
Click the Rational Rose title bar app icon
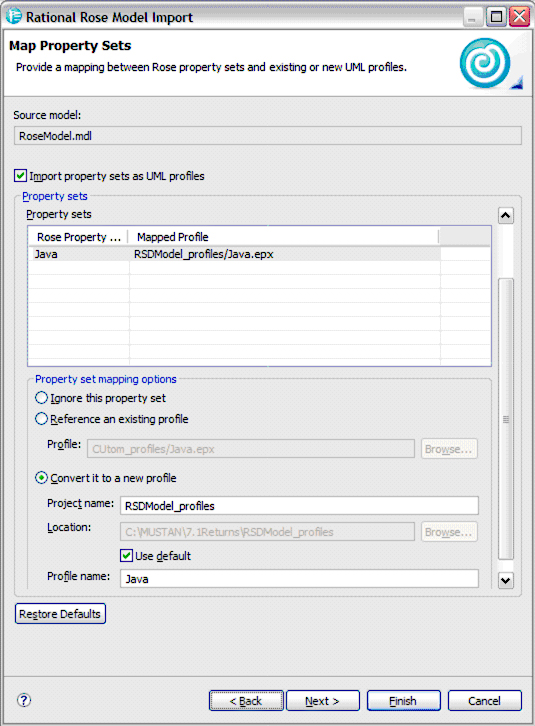(x=14, y=16)
